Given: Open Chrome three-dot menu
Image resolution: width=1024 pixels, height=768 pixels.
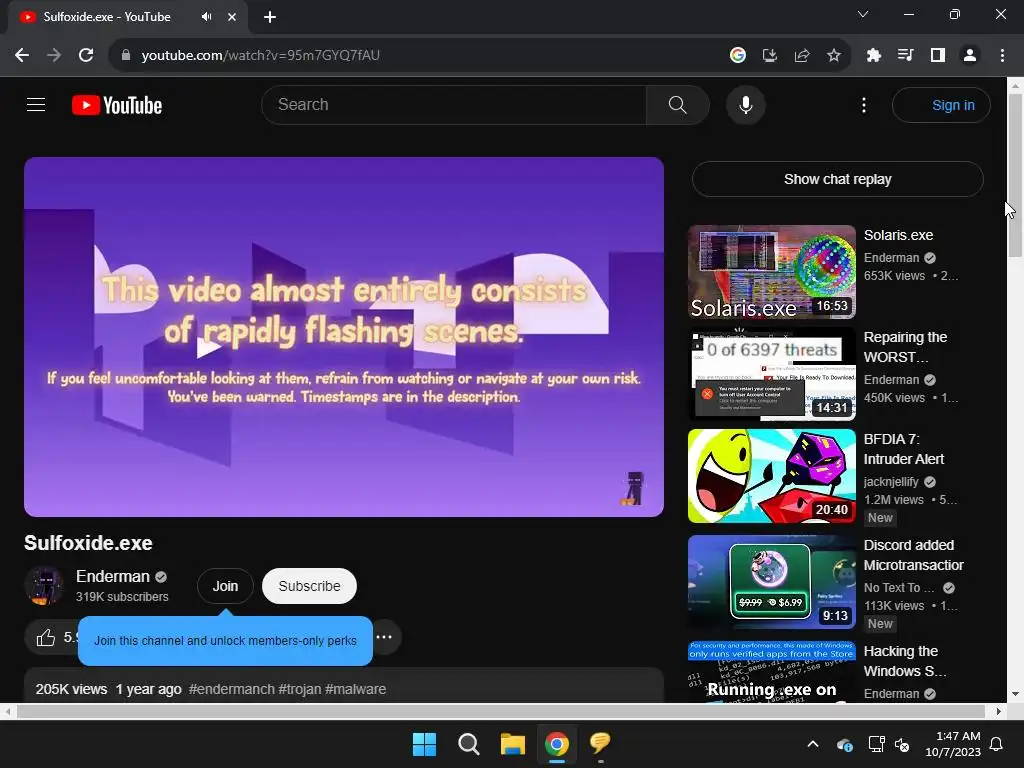Looking at the screenshot, I should (1002, 55).
